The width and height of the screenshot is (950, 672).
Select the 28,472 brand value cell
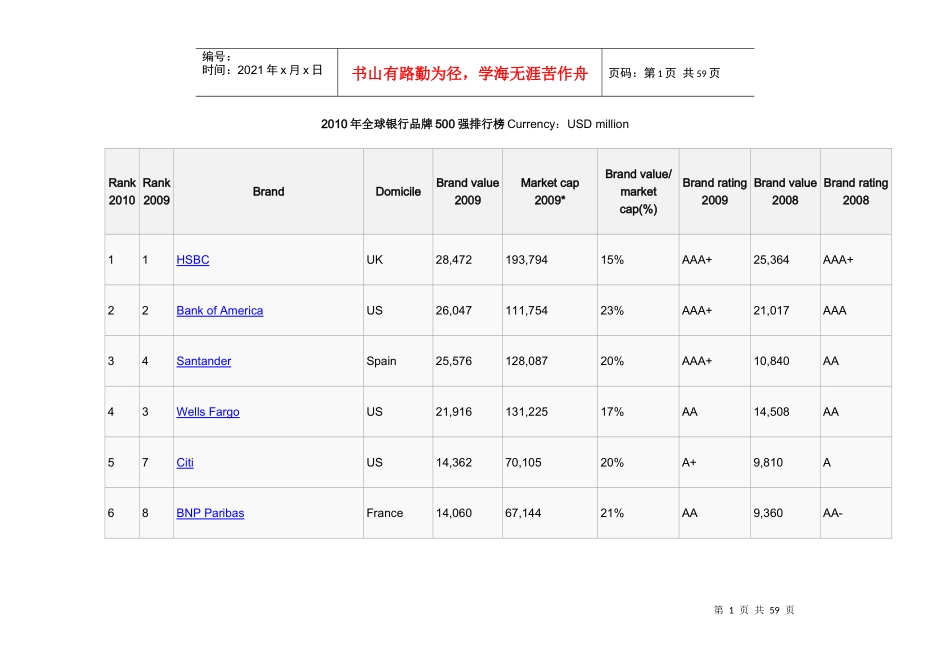pyautogui.click(x=468, y=260)
